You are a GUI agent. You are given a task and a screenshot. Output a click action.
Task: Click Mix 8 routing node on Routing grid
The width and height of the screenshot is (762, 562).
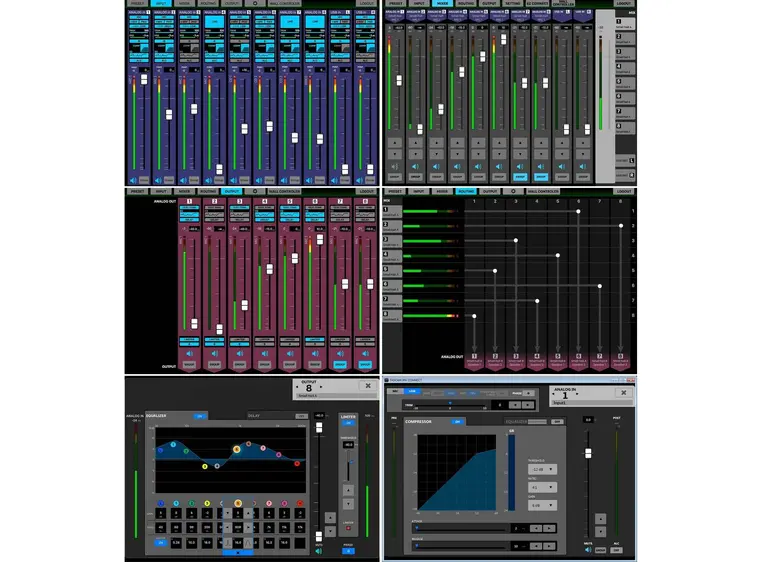[x=474, y=316]
